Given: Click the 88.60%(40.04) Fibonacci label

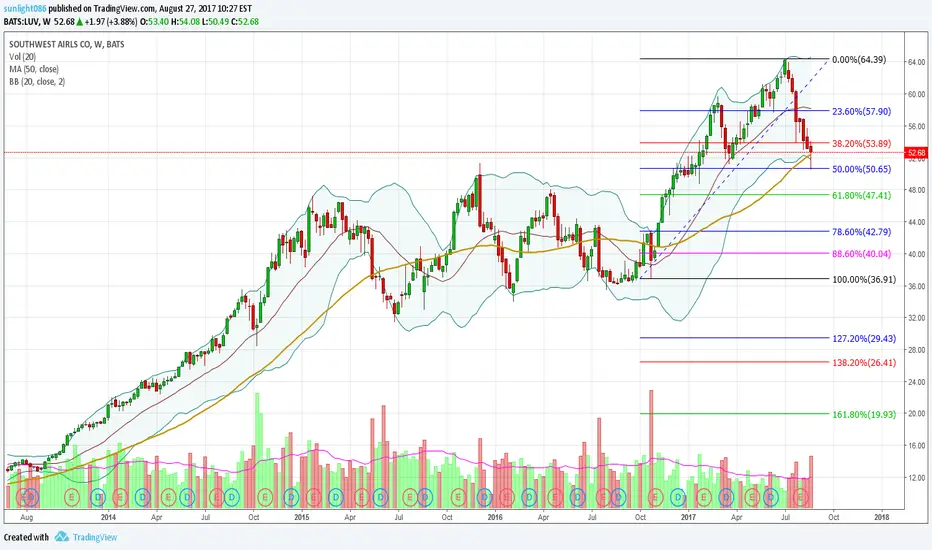Looking at the screenshot, I should [x=861, y=254].
